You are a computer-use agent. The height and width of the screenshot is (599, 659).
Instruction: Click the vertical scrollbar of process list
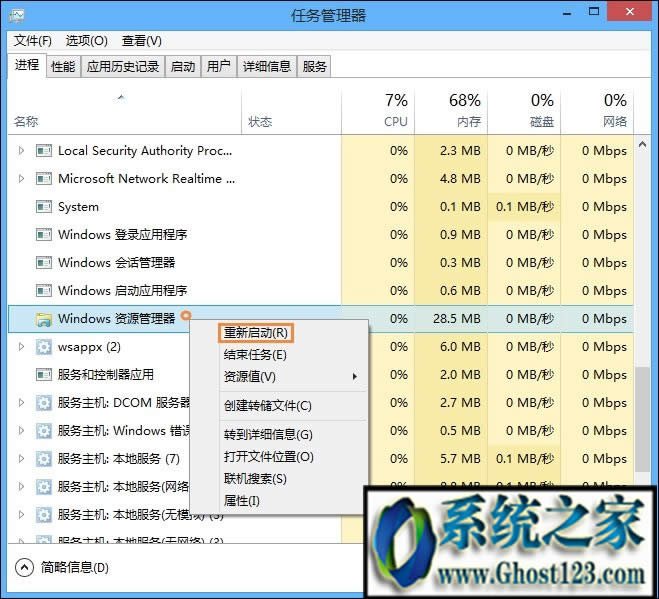pos(640,420)
